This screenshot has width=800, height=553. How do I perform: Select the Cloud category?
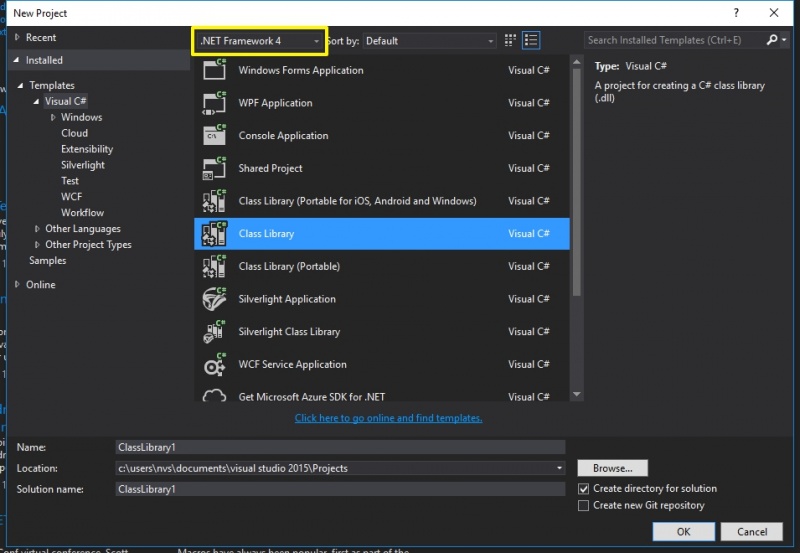[x=74, y=133]
